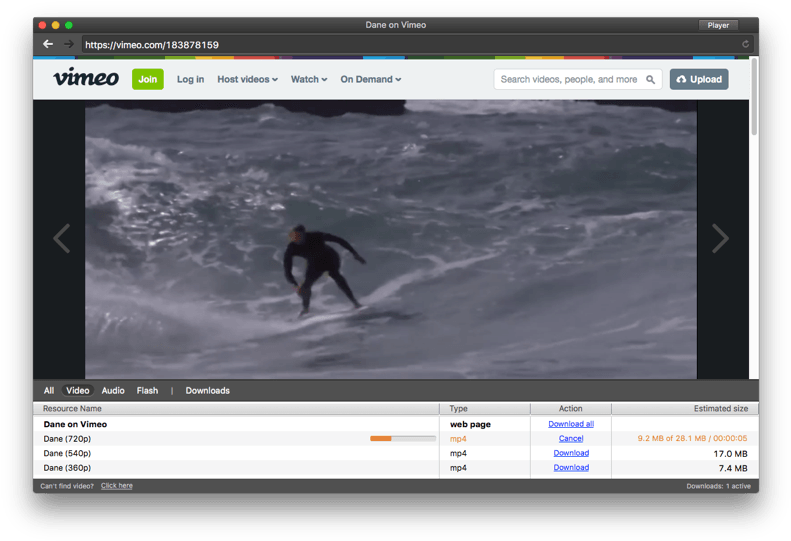Viewport: 791px width, 541px height.
Task: Show the next video with the right chevron
Action: tap(720, 238)
